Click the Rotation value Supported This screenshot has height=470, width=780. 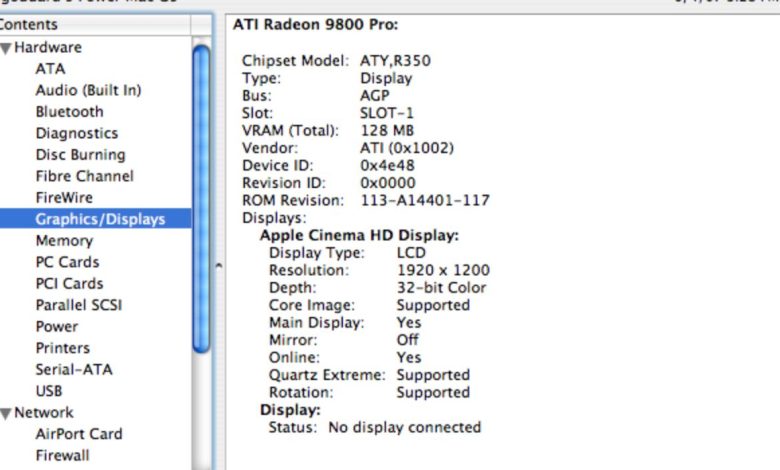tap(433, 392)
